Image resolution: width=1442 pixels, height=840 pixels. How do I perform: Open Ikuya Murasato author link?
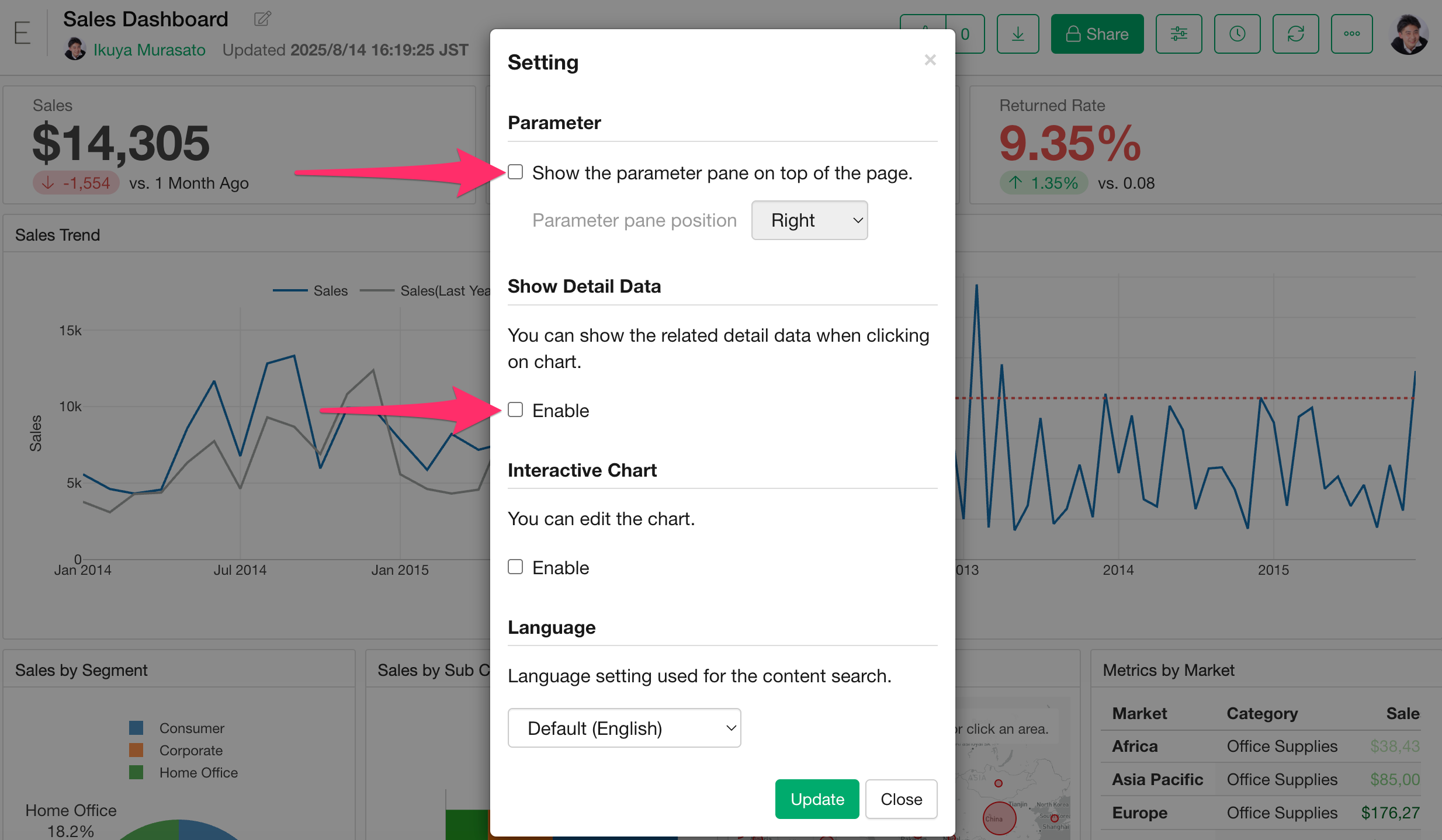(149, 50)
